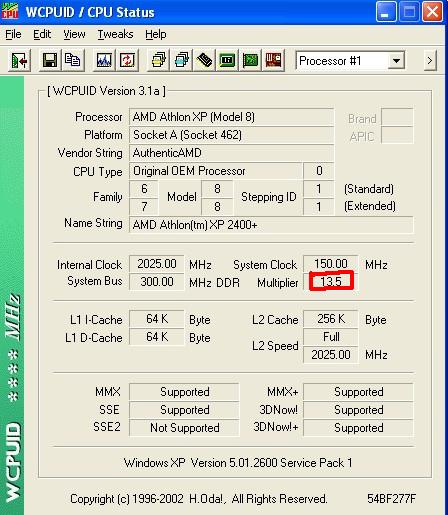
Task: Click the red refresh arrows icon
Action: (127, 61)
